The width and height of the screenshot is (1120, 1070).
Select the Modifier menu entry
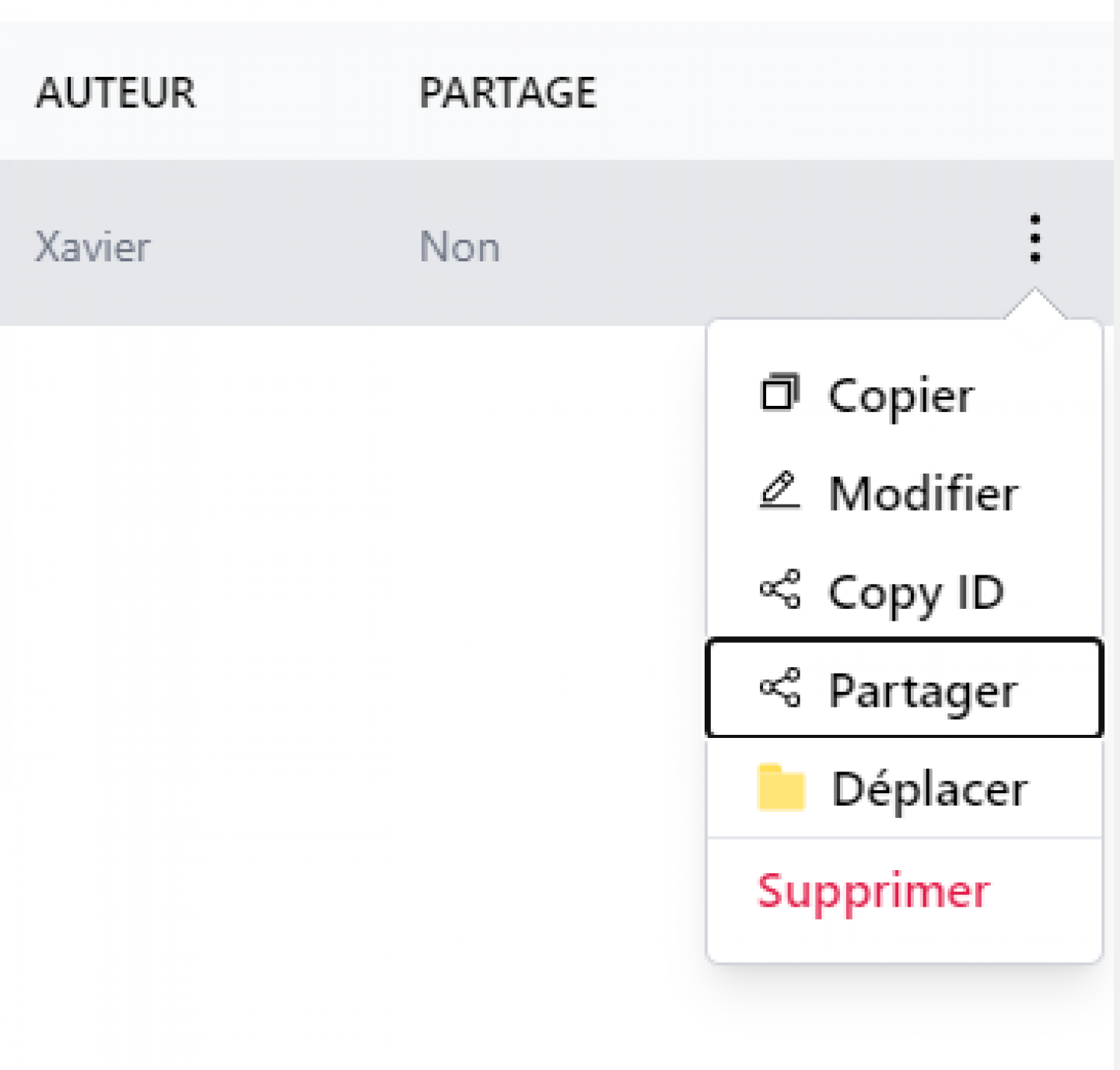pyautogui.click(x=904, y=492)
